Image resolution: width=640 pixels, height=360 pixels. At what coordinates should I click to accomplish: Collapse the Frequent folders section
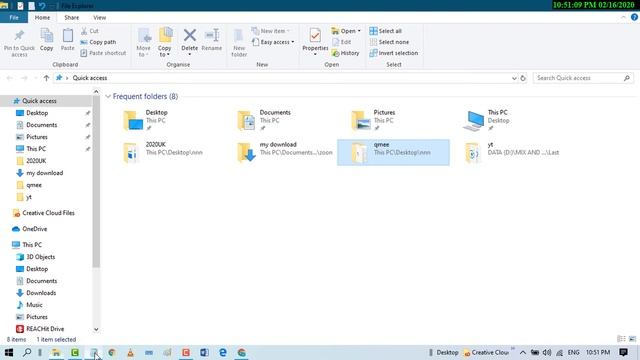point(108,96)
